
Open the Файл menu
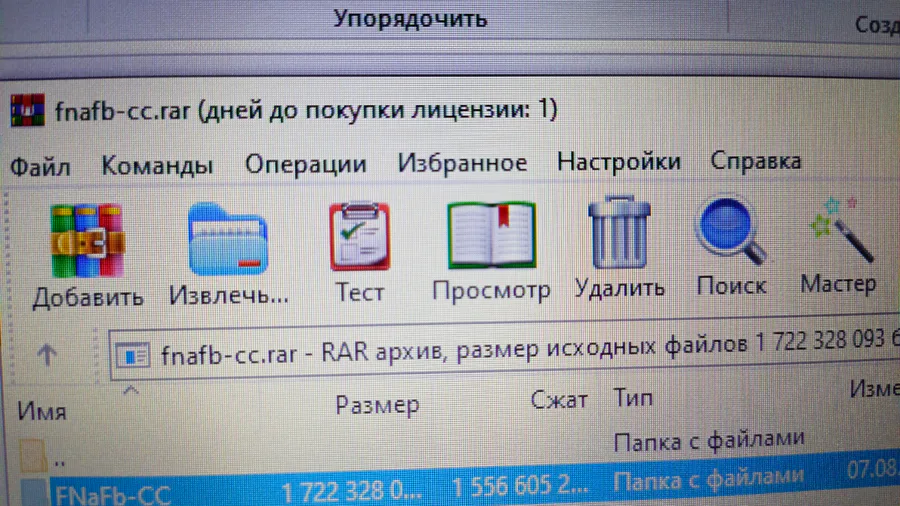40,167
